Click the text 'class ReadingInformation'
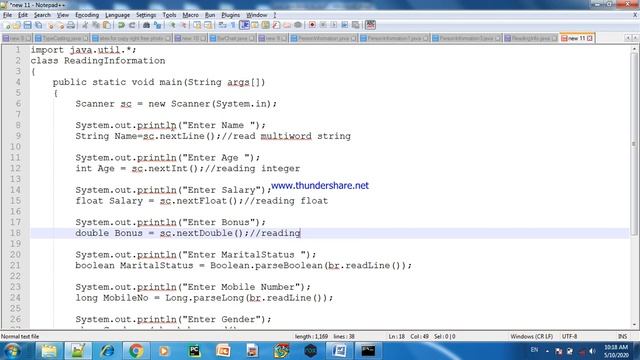The image size is (640, 360). pos(98,61)
